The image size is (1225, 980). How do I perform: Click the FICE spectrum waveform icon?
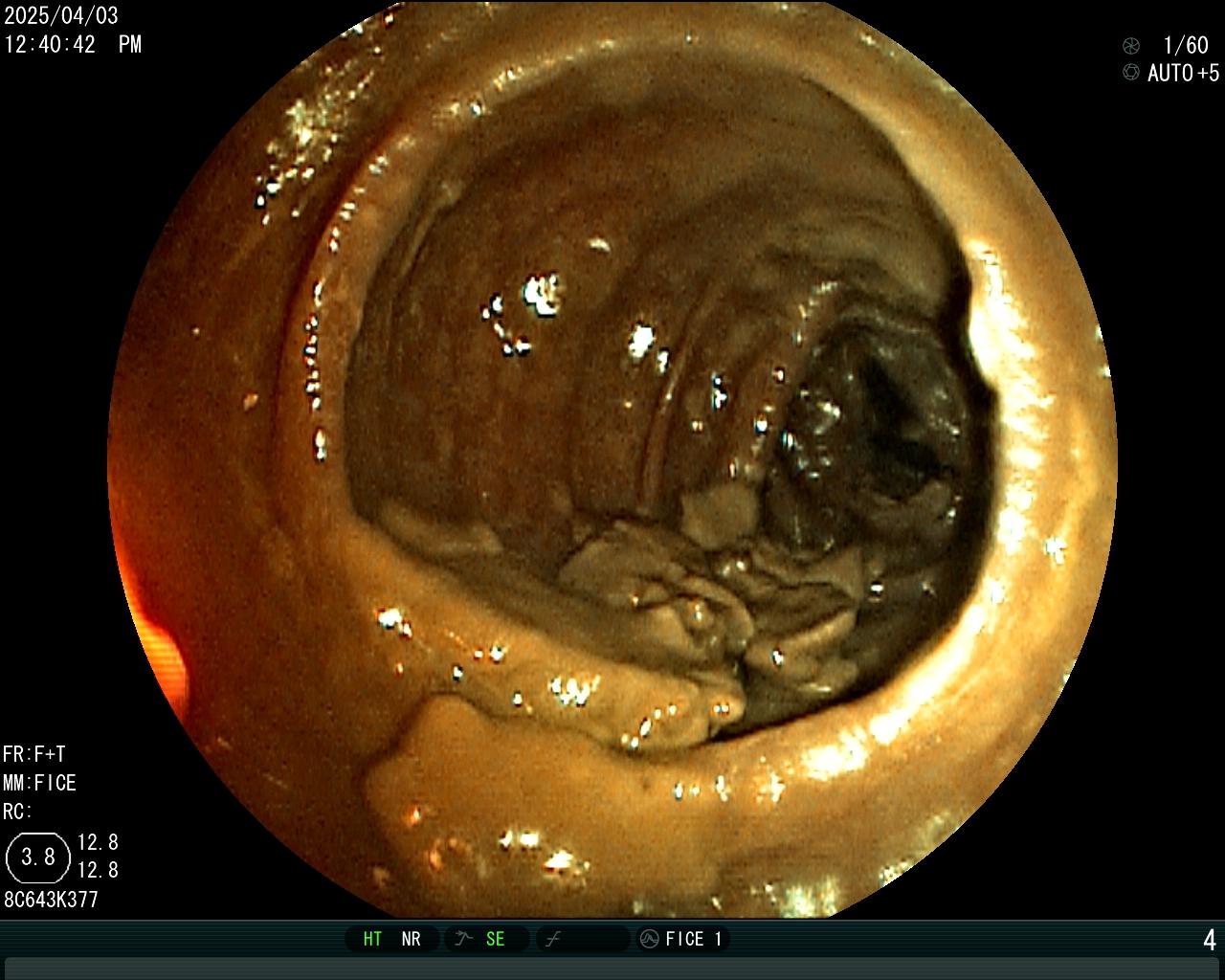coord(649,939)
